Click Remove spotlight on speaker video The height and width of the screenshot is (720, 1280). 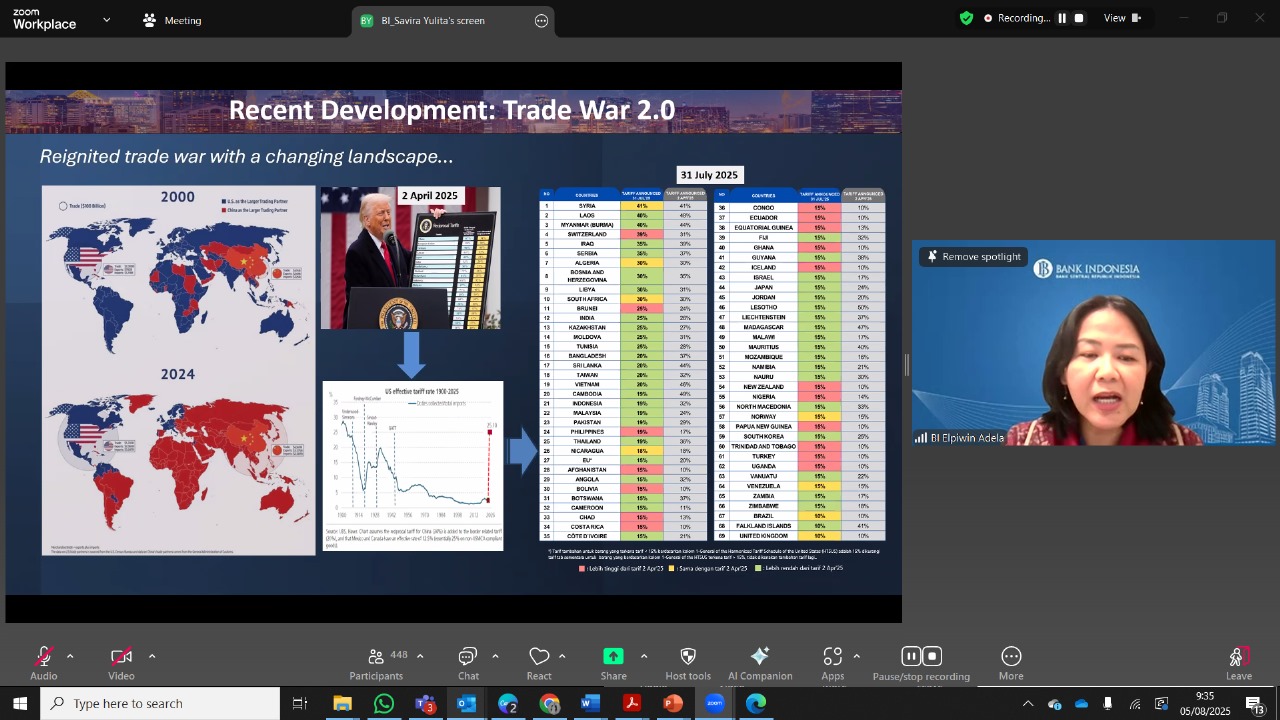(974, 257)
